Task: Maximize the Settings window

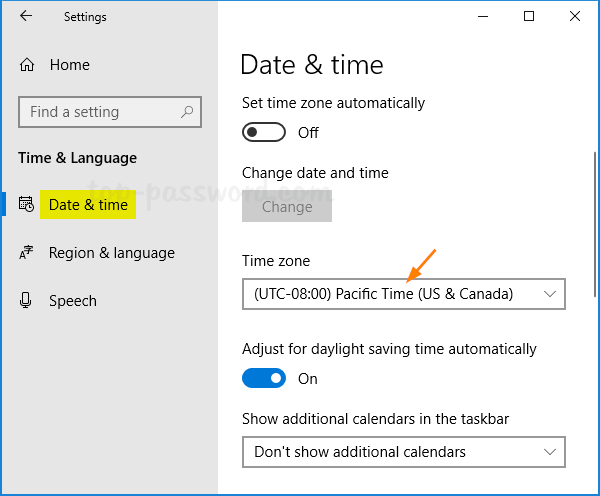Action: tap(529, 16)
